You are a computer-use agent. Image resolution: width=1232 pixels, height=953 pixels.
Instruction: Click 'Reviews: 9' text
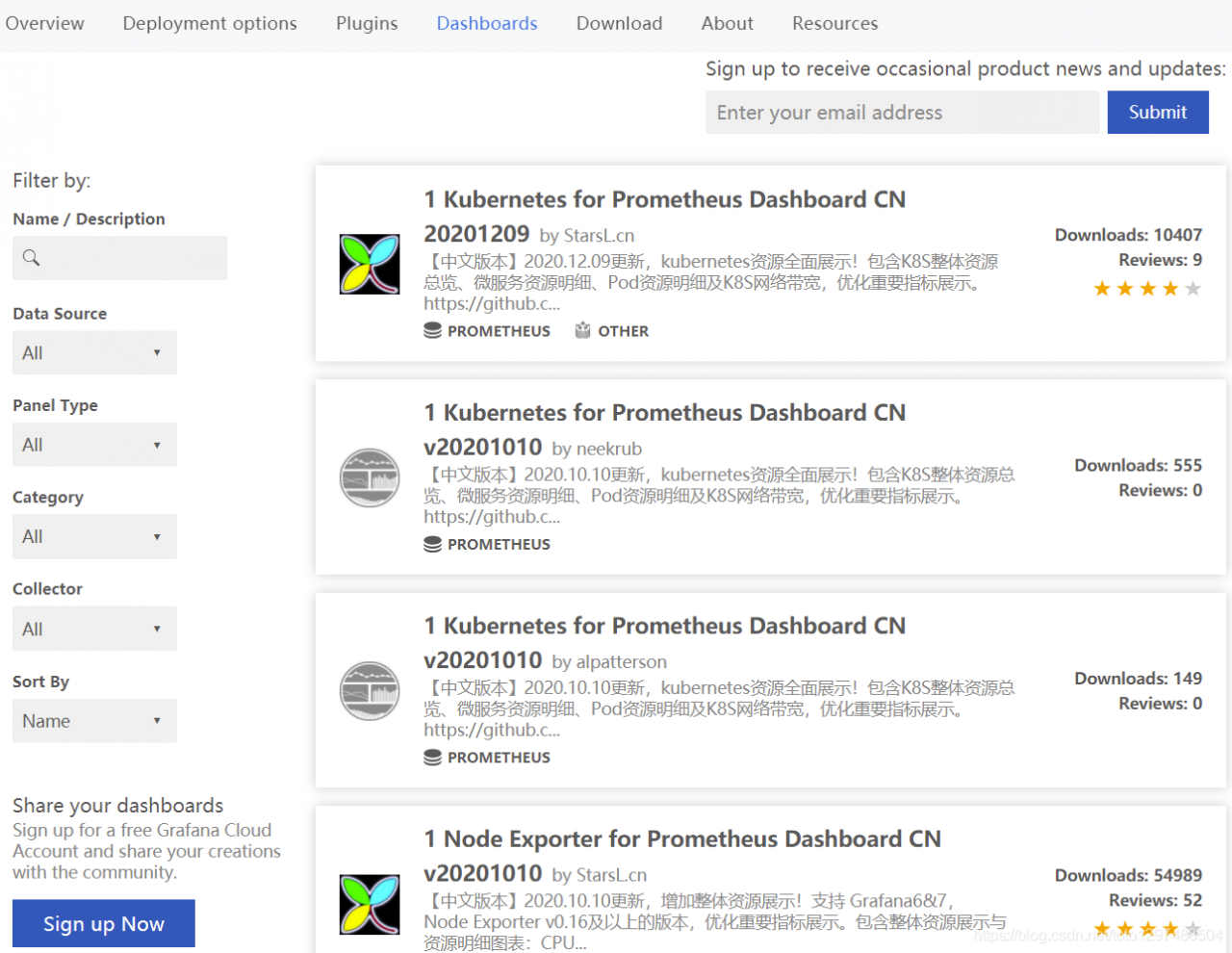(1160, 260)
